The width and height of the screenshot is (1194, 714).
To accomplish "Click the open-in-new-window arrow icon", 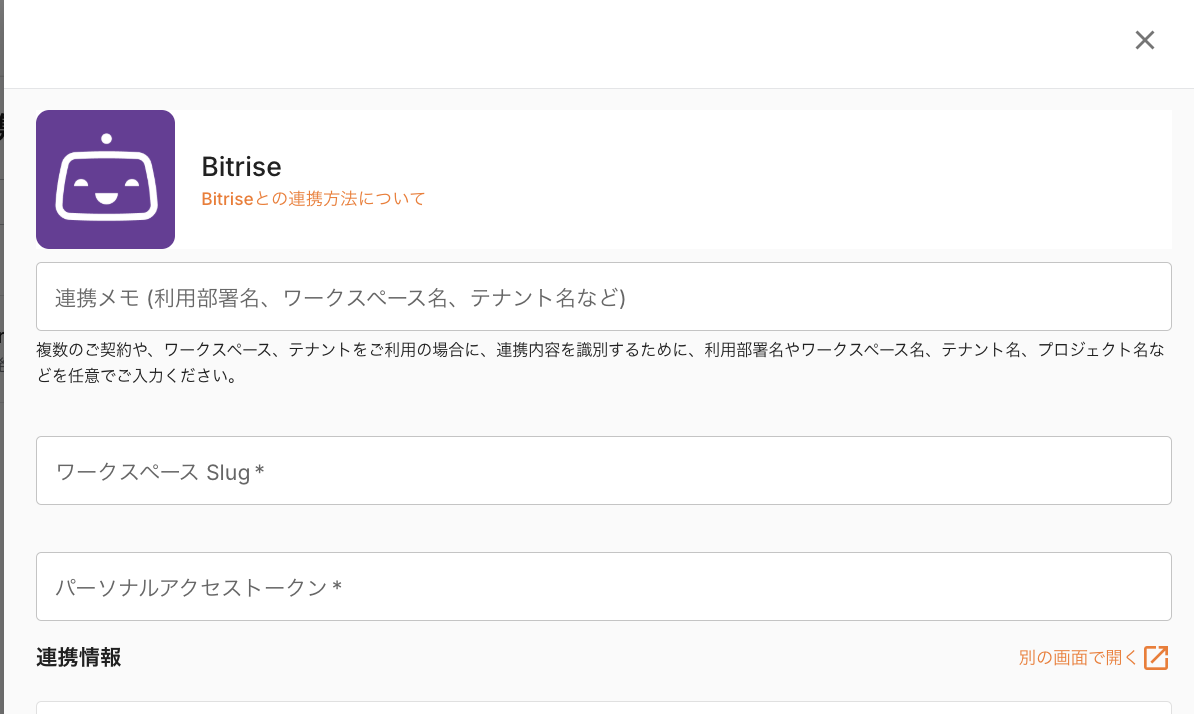I will coord(1156,658).
